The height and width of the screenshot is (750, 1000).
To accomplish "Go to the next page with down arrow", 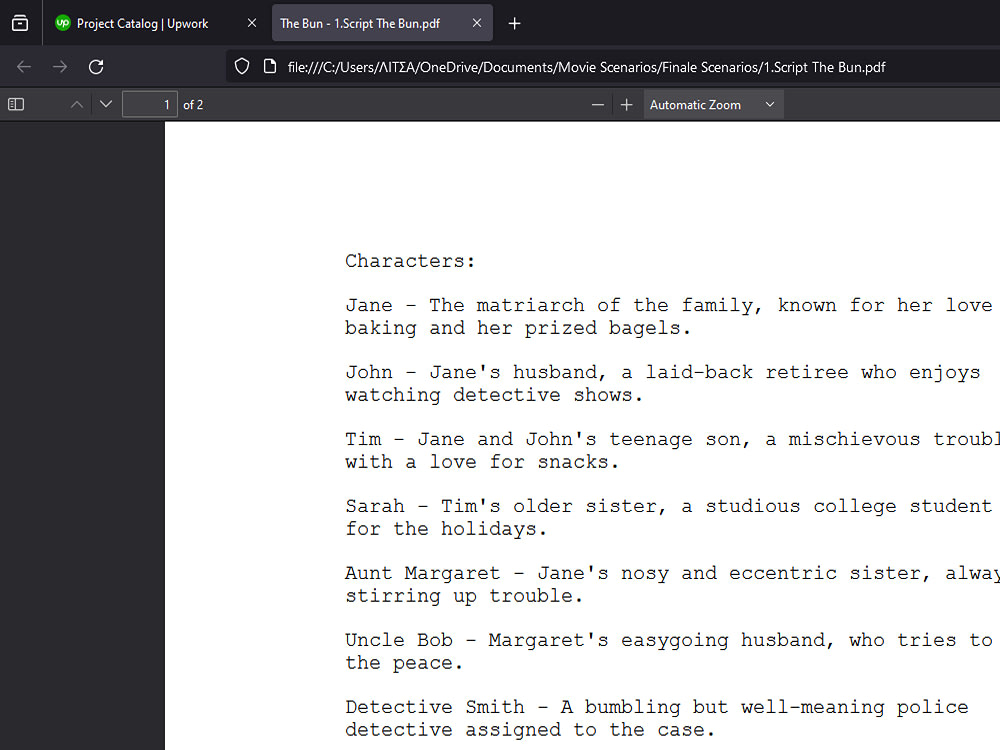I will point(104,103).
